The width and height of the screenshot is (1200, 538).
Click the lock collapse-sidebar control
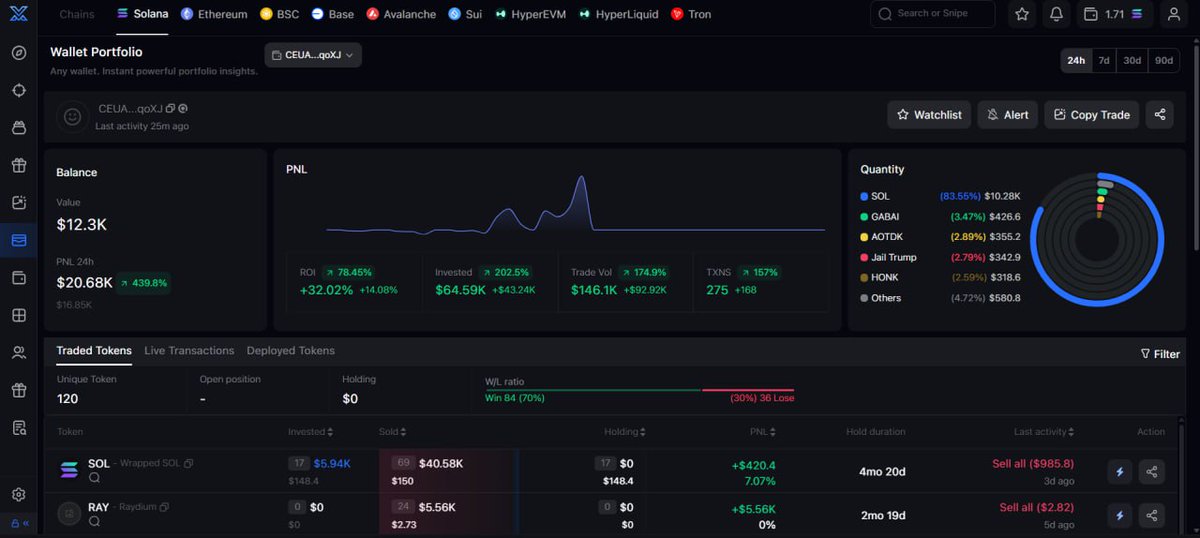[x=18, y=523]
